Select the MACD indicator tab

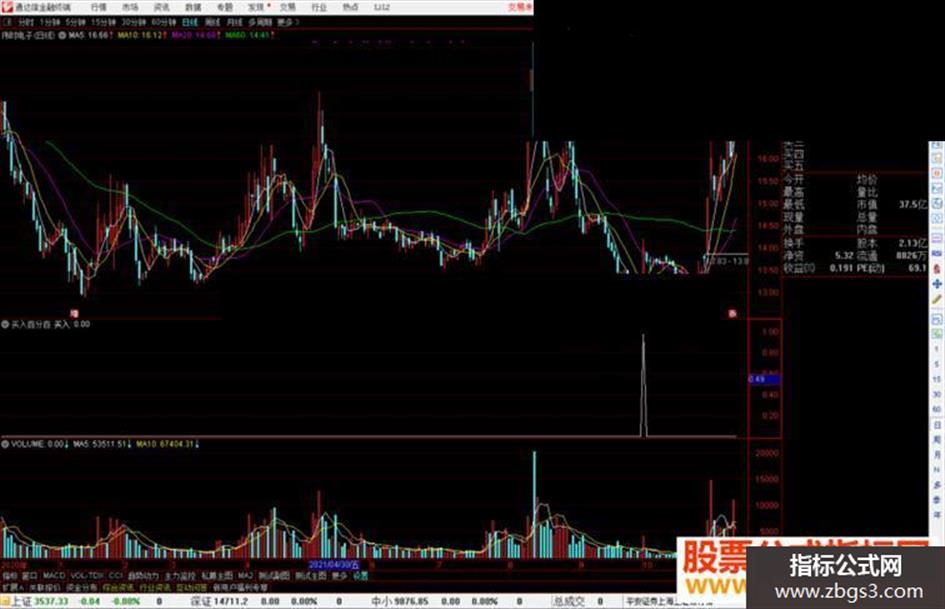point(54,576)
